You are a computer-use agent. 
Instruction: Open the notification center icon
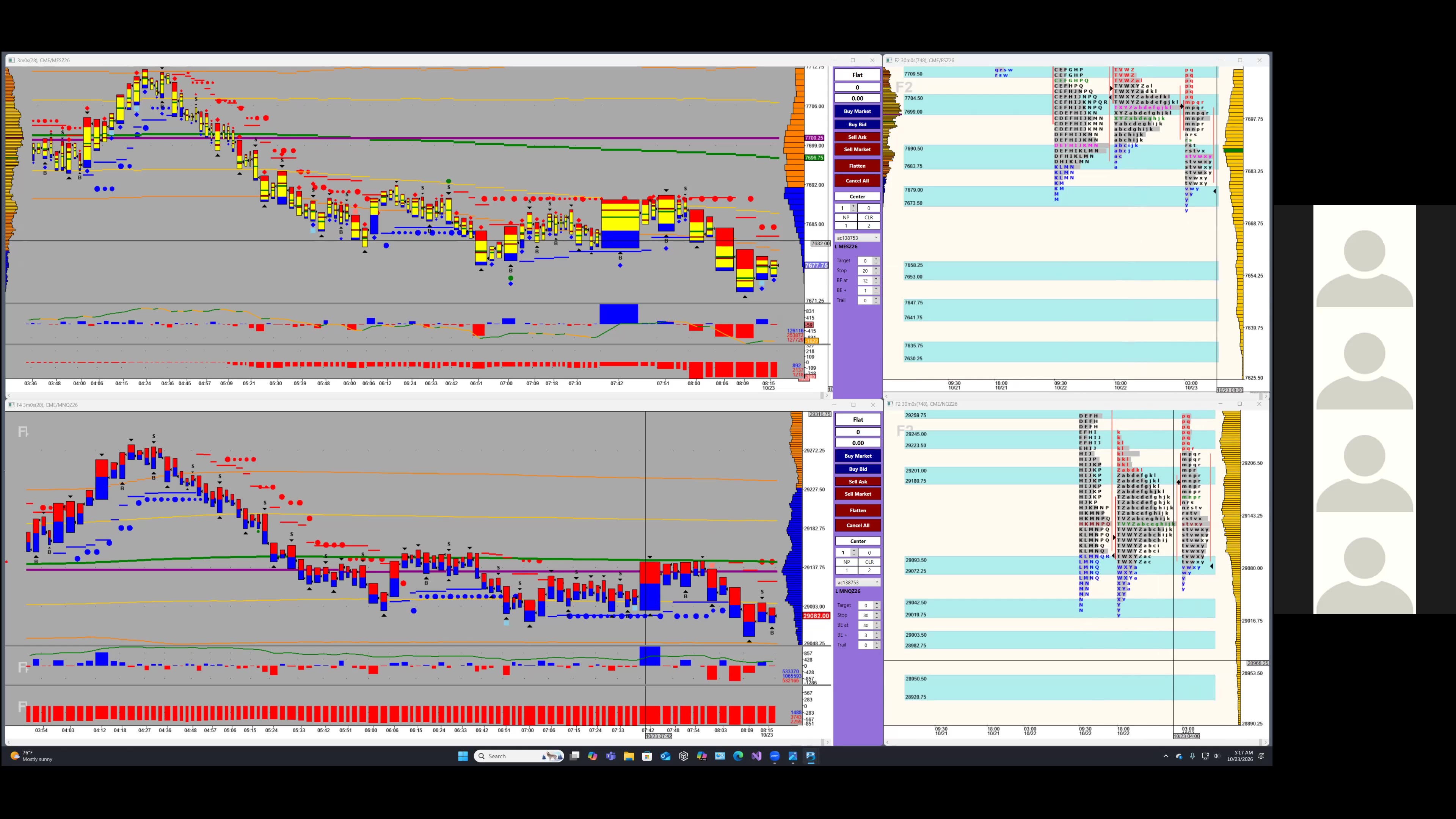click(1261, 756)
